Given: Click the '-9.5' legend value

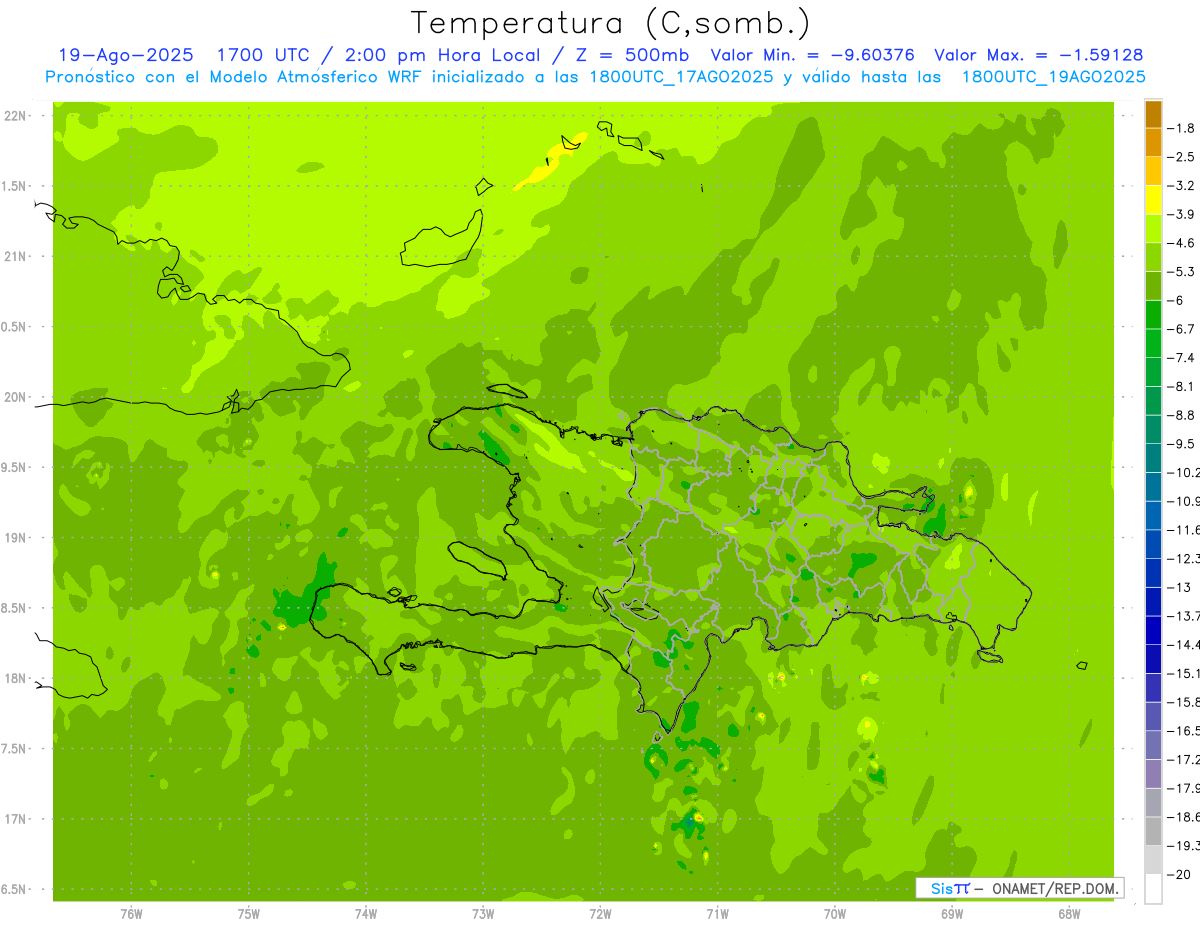Looking at the screenshot, I should tap(1181, 443).
